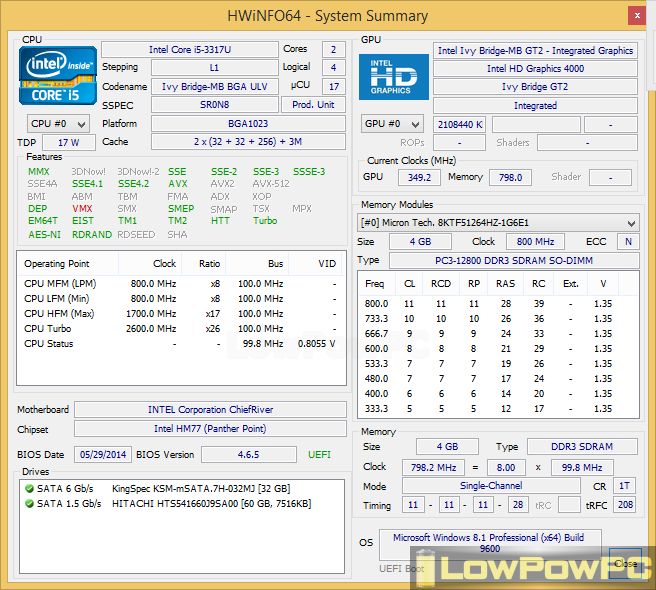Click the VID column header
Screen dimensions: 656x590
tap(317, 264)
